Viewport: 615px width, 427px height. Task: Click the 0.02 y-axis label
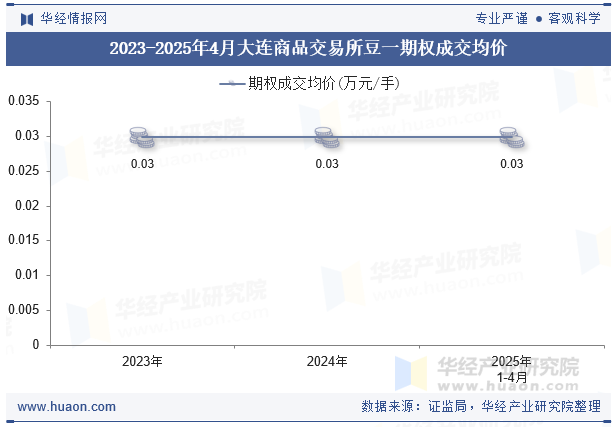(x=27, y=205)
